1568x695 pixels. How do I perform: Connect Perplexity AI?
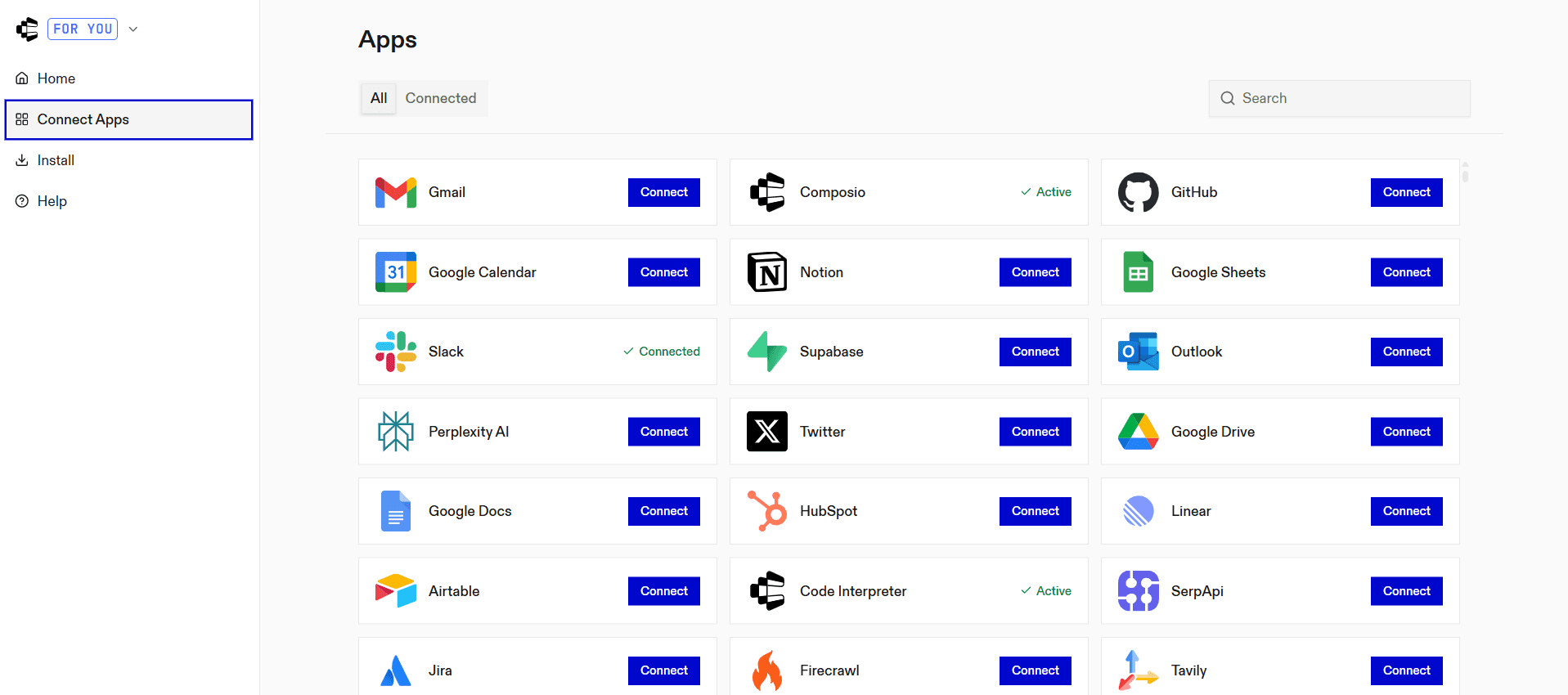point(664,432)
